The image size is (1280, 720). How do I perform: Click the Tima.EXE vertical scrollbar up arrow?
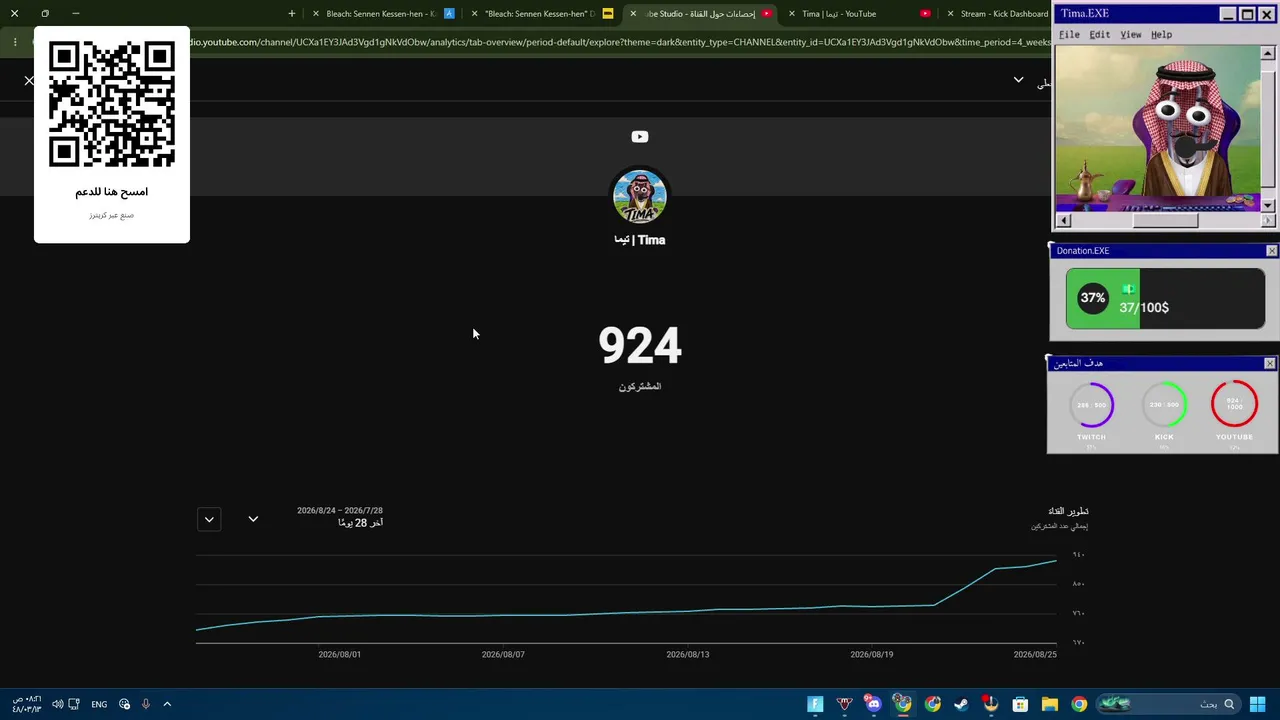pos(1269,53)
